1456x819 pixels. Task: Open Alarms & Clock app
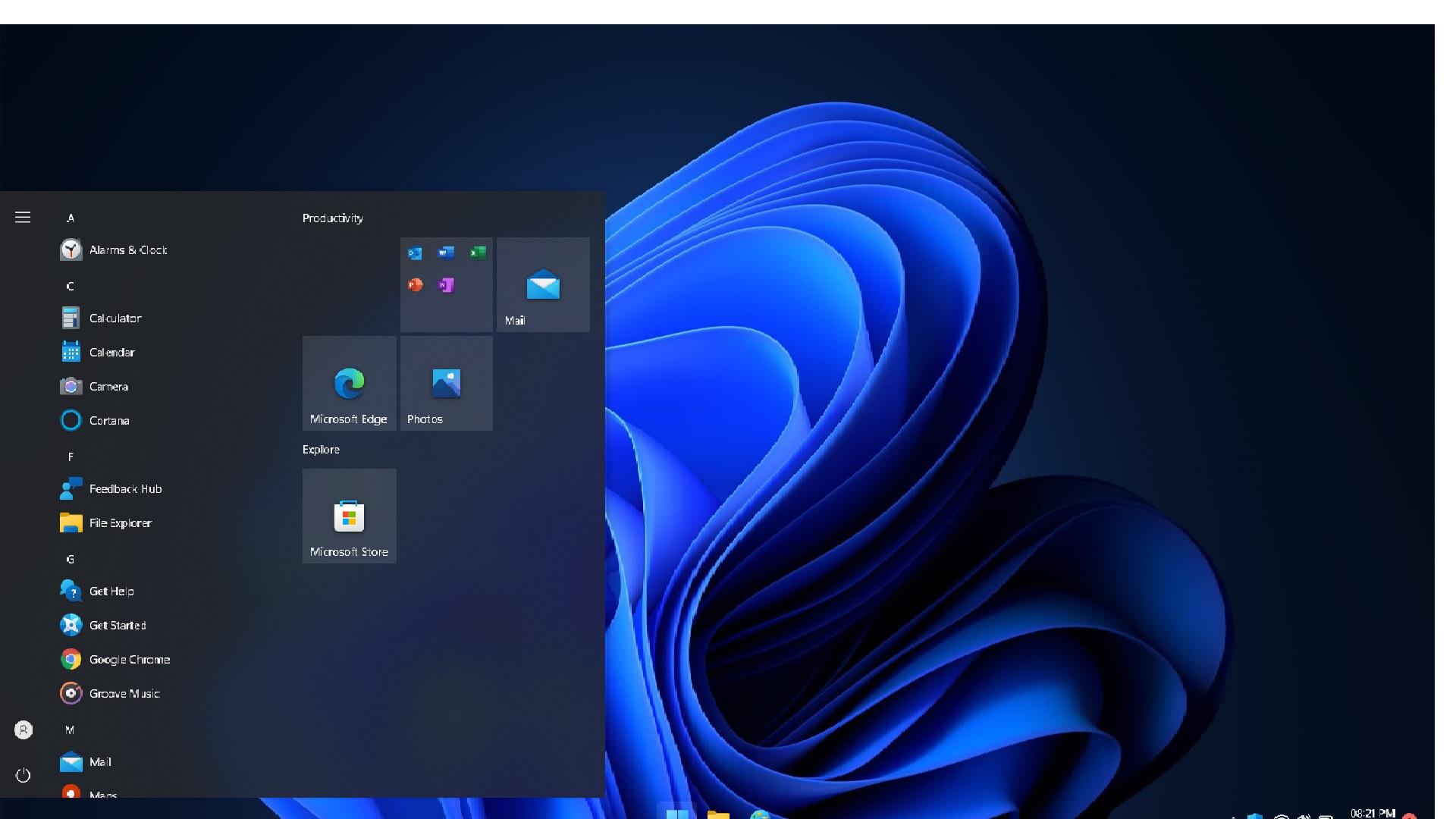click(114, 250)
